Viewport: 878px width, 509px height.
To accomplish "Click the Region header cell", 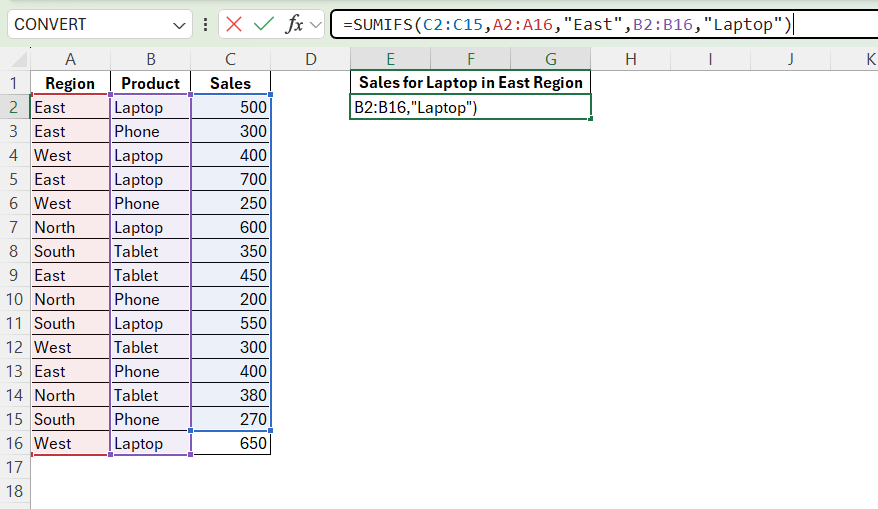I will (70, 83).
